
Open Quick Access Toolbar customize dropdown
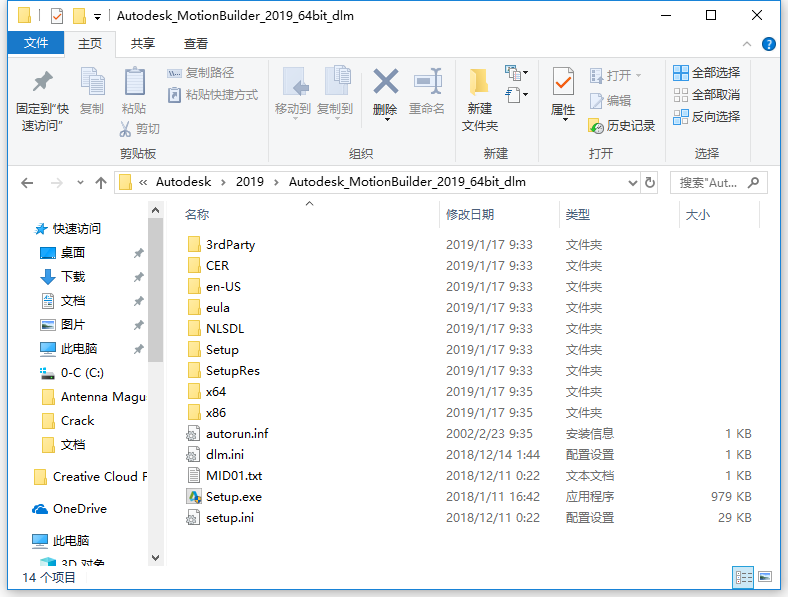[97, 17]
